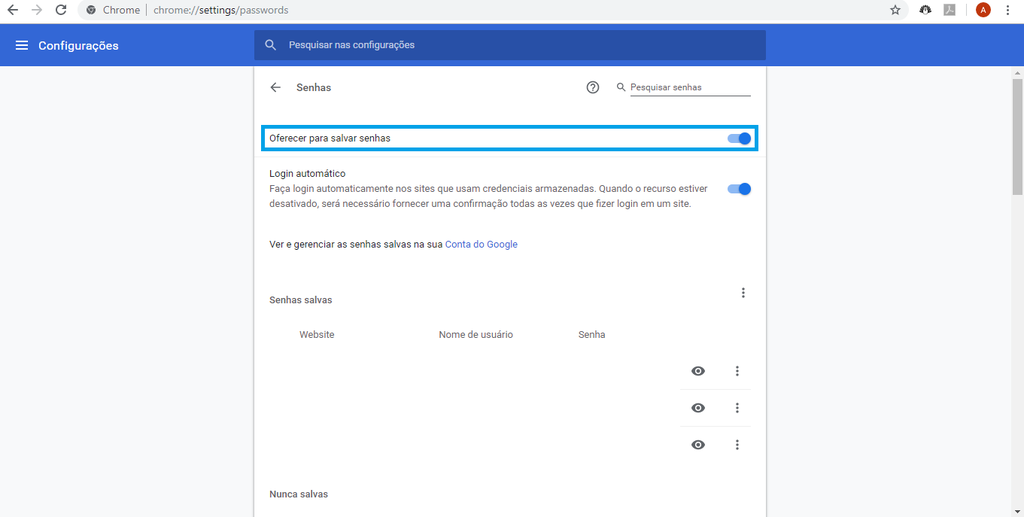Open the Senhas help question icon

pyautogui.click(x=592, y=87)
